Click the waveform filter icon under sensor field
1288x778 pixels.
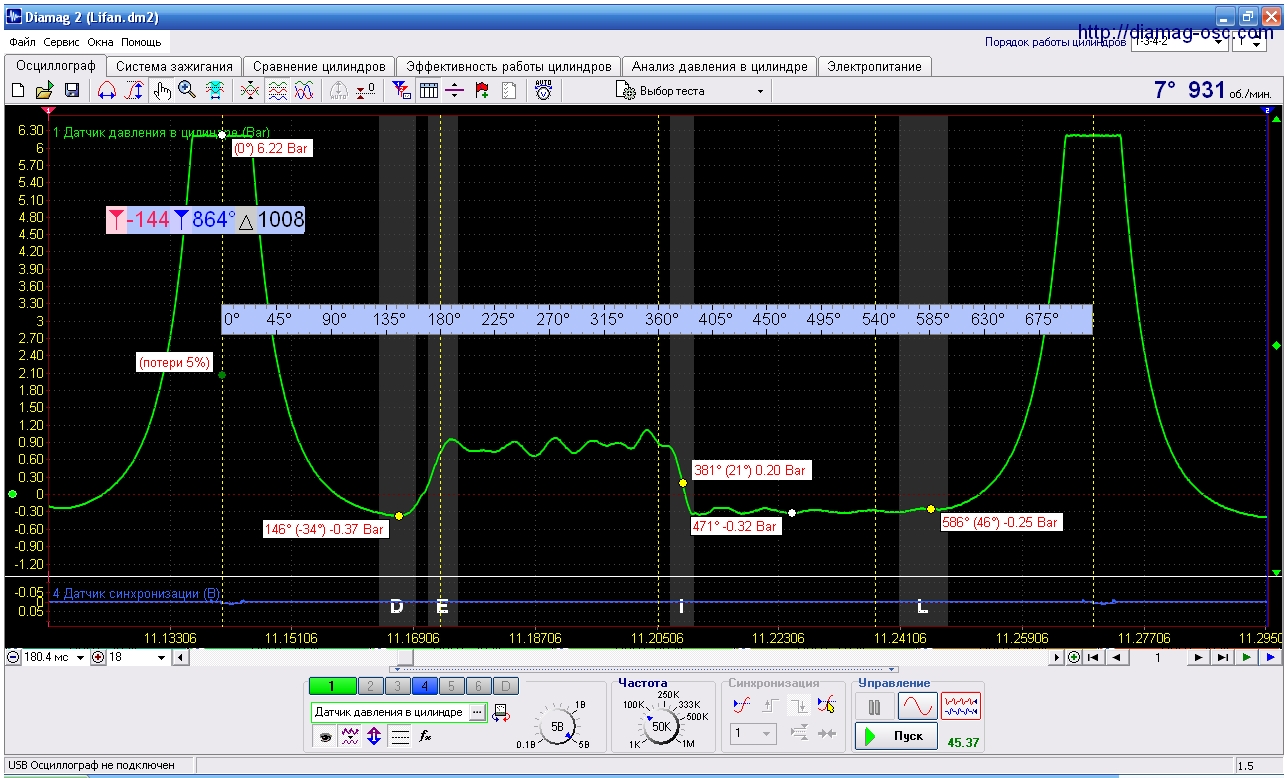(350, 737)
